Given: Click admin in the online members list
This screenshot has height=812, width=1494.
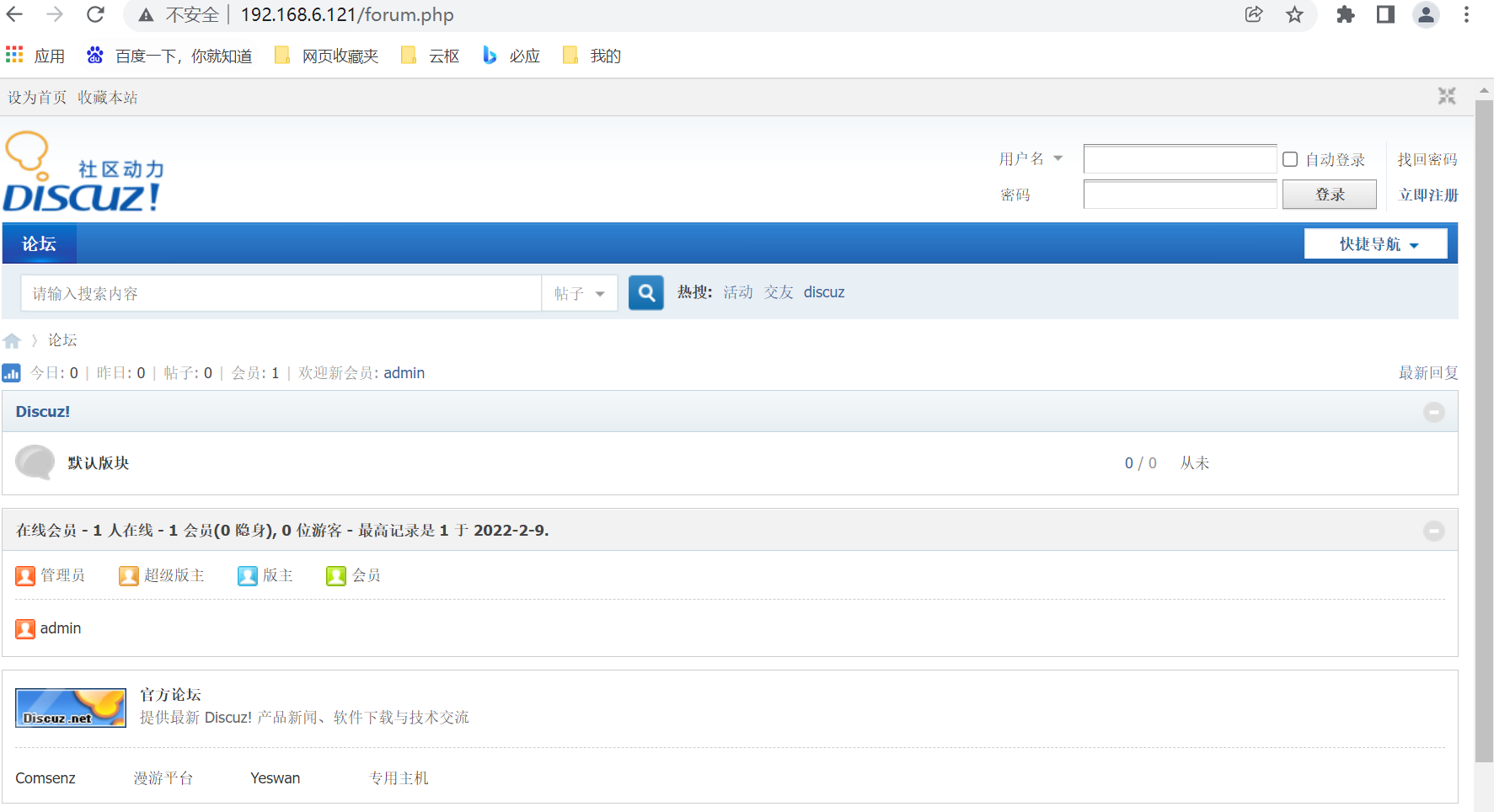Looking at the screenshot, I should [x=61, y=628].
